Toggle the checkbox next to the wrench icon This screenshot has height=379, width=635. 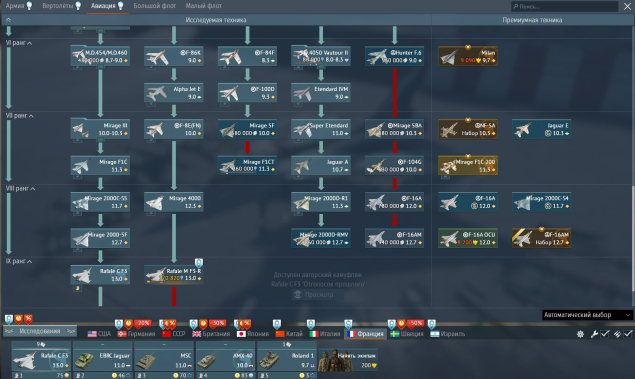pos(605,334)
